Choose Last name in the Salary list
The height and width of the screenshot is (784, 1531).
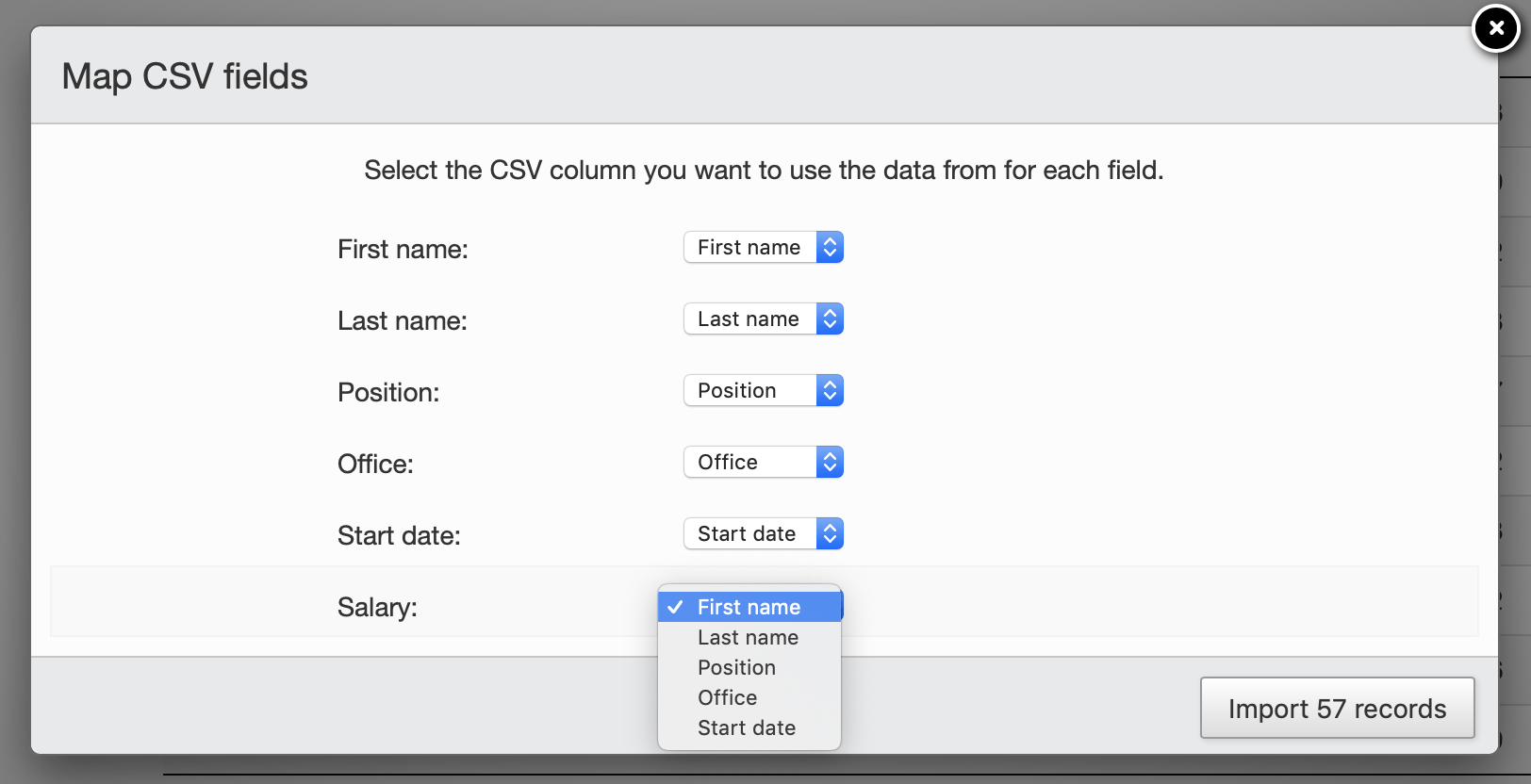point(749,637)
